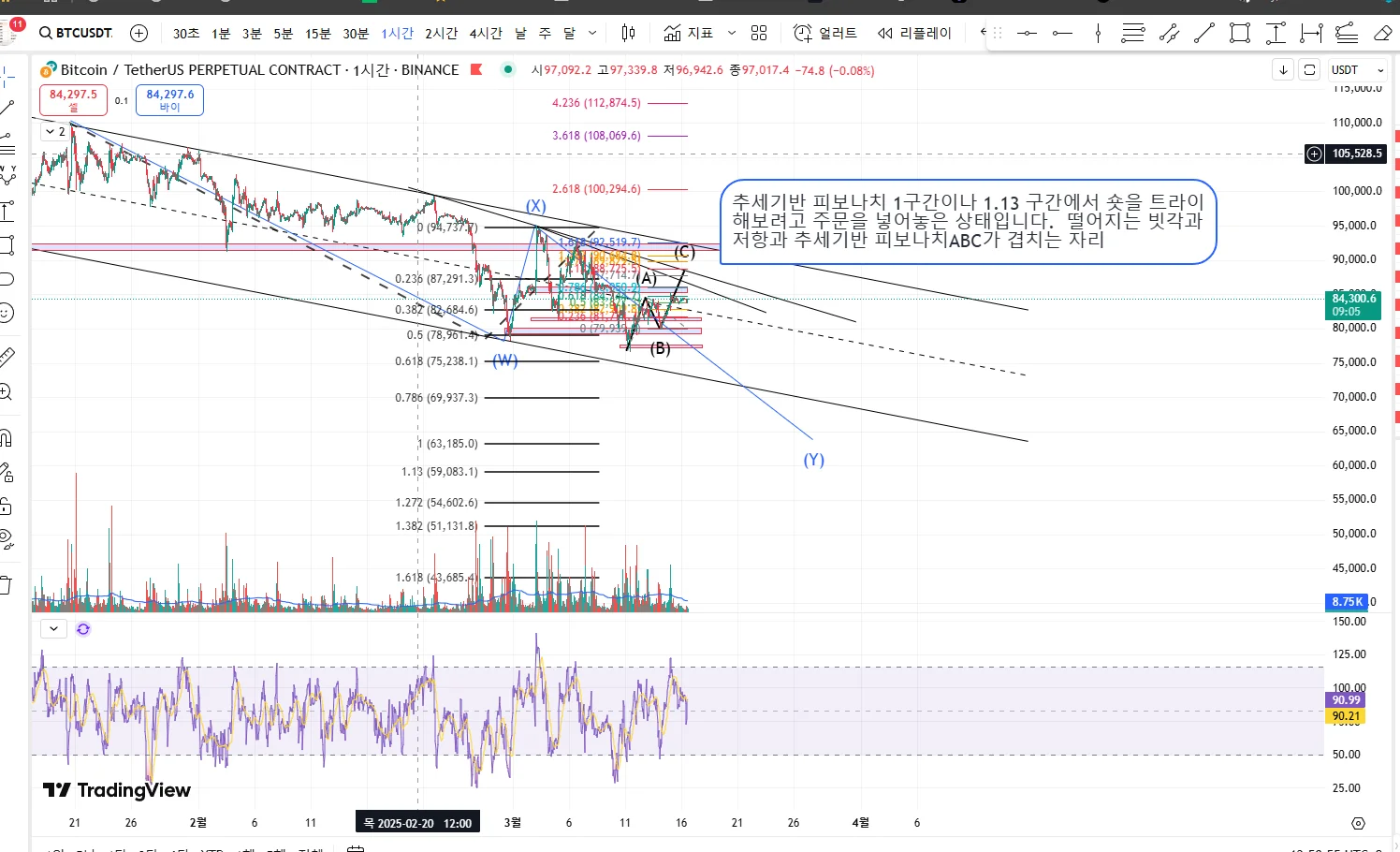Activate the zoom in tool

(x=7, y=392)
